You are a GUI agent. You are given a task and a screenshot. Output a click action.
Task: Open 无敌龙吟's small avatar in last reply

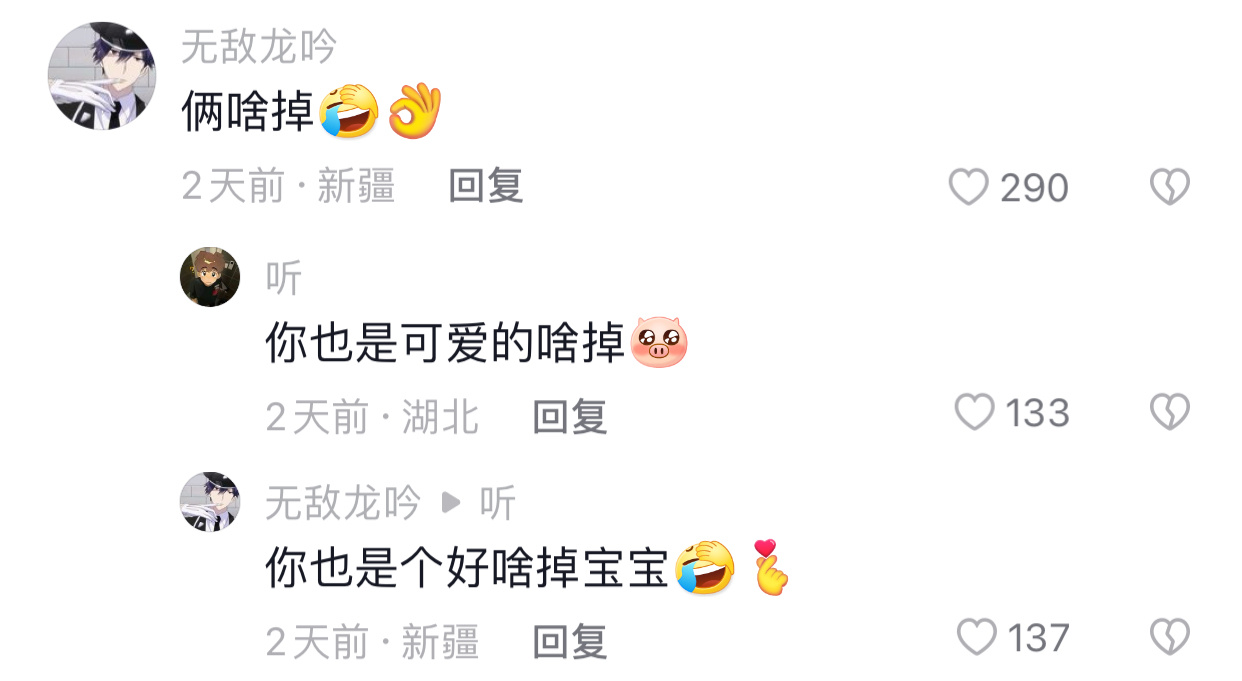coord(210,502)
